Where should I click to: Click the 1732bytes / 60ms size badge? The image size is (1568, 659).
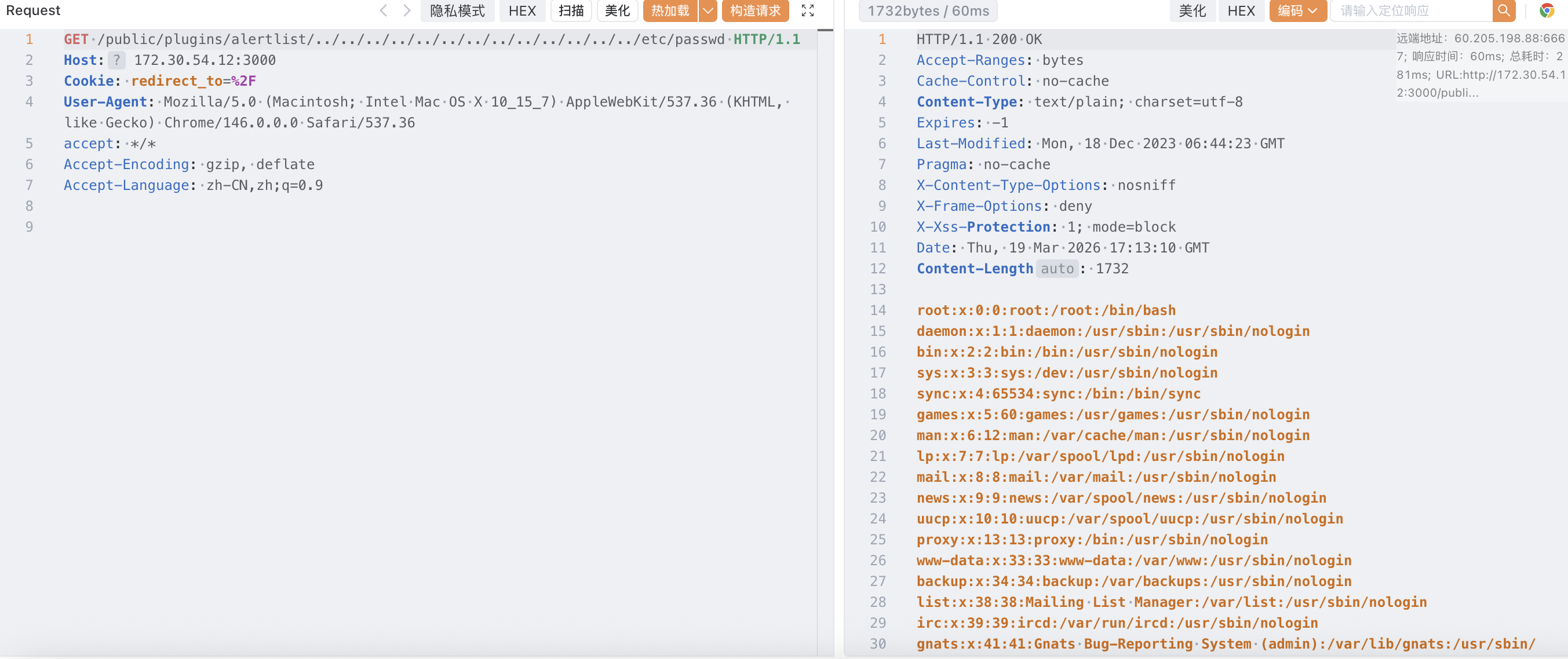point(928,10)
